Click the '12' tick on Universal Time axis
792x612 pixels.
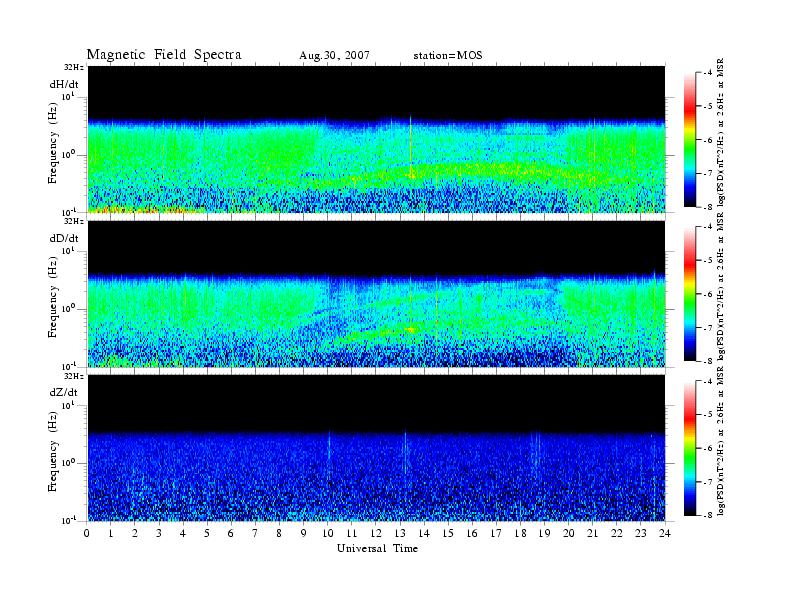(376, 533)
